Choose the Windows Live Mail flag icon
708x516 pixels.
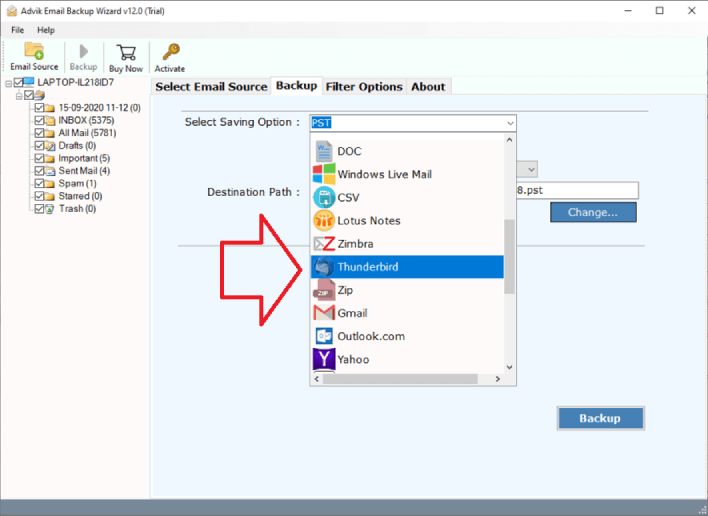pos(324,174)
